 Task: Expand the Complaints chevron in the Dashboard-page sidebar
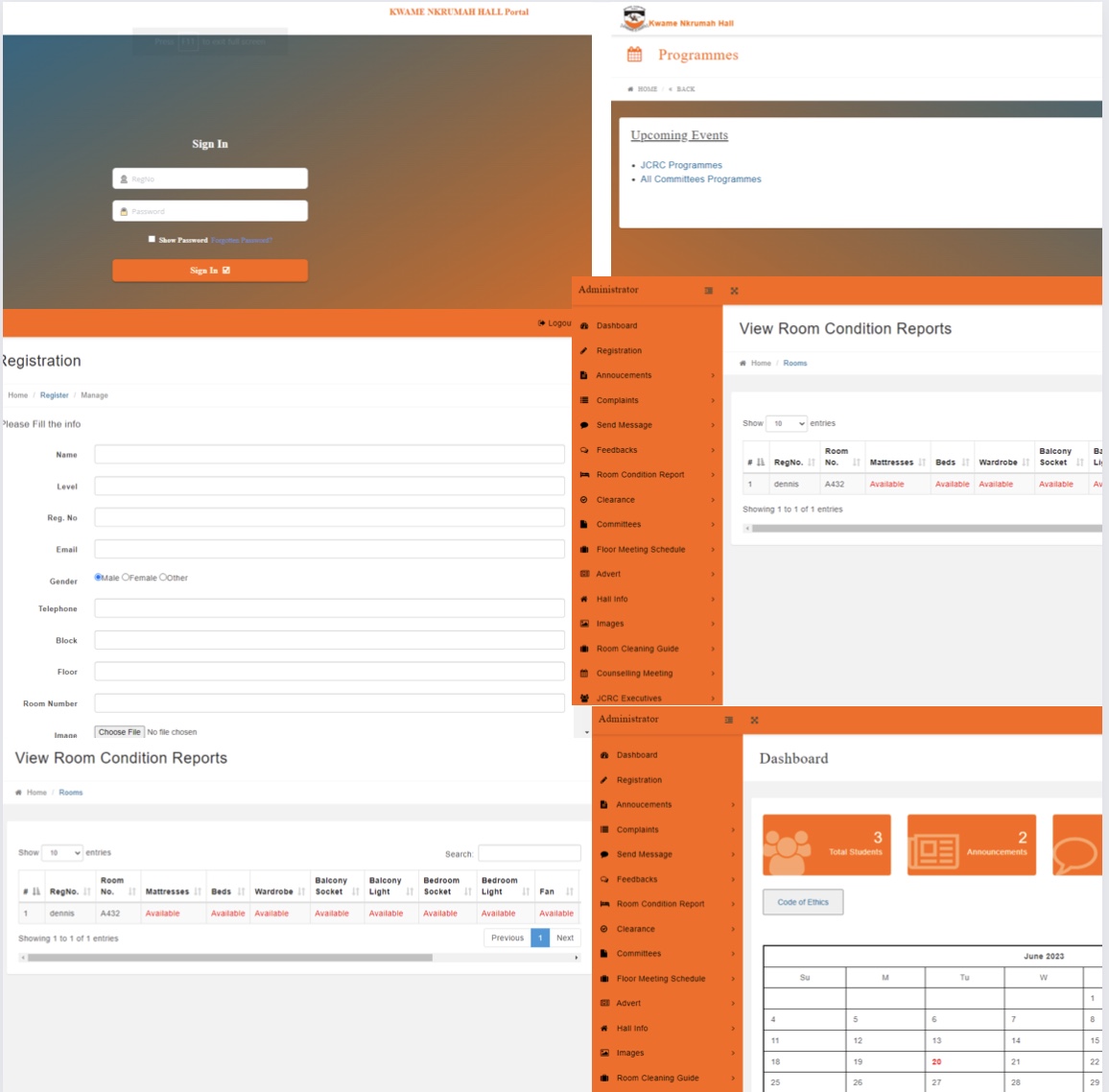[x=733, y=830]
